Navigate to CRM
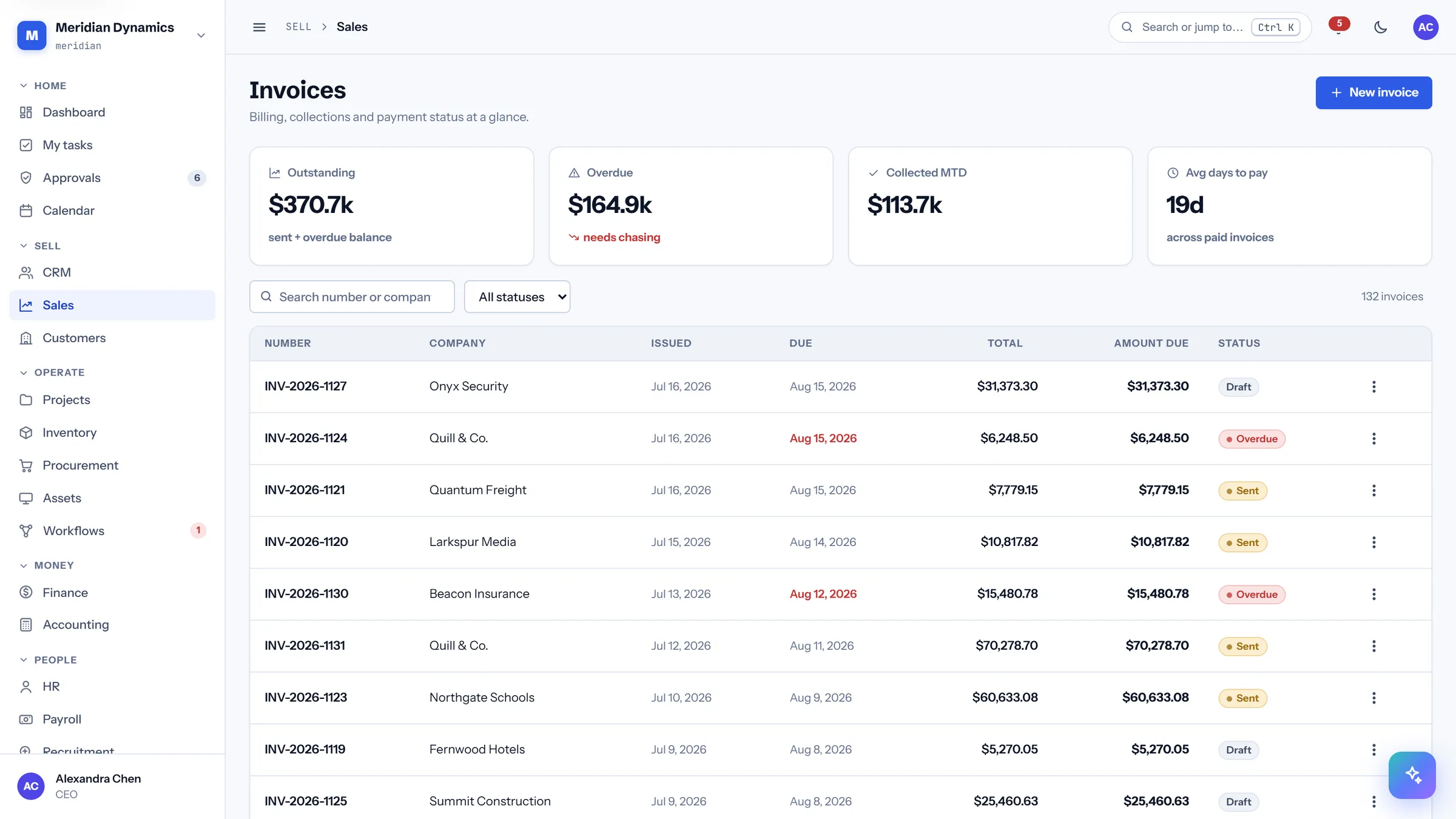 [x=112, y=272]
